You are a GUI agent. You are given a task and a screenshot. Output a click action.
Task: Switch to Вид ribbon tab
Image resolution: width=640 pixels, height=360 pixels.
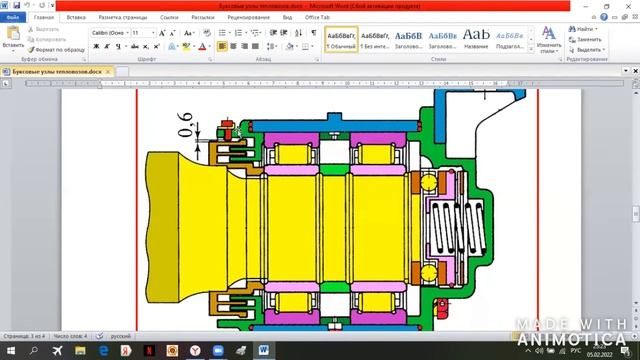pyautogui.click(x=287, y=18)
